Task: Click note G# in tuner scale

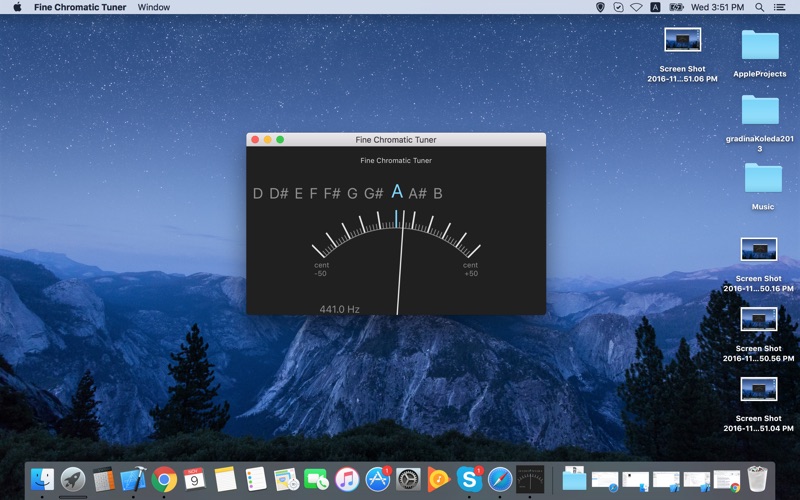Action: (x=373, y=193)
